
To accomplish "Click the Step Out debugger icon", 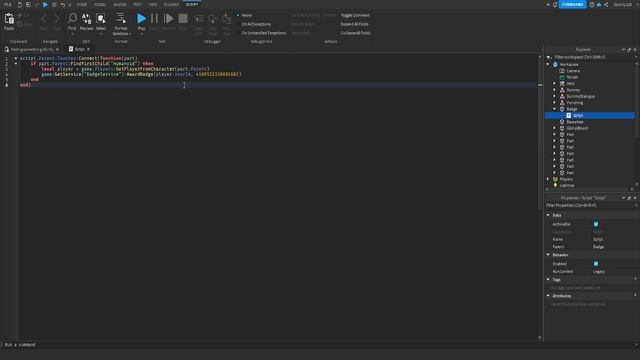I will [227, 19].
